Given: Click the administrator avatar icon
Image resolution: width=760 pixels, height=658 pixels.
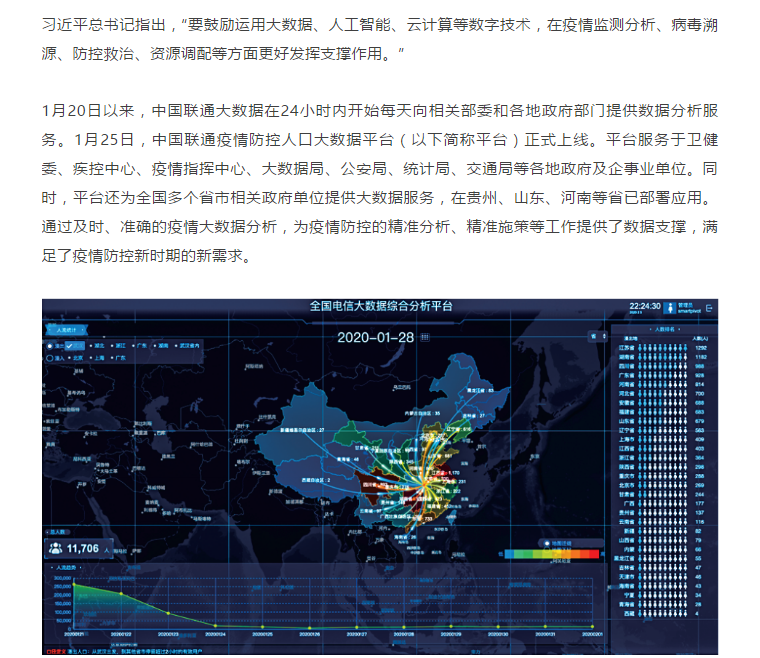Looking at the screenshot, I should click(670, 308).
